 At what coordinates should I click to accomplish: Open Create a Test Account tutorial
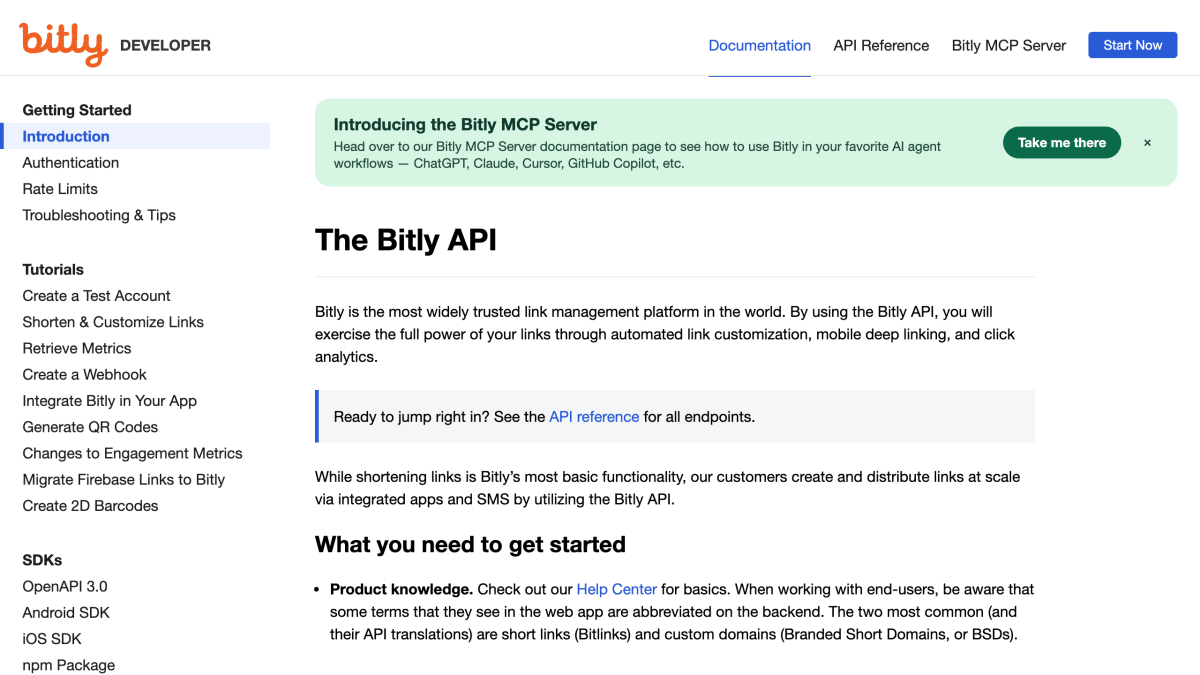pyautogui.click(x=96, y=296)
